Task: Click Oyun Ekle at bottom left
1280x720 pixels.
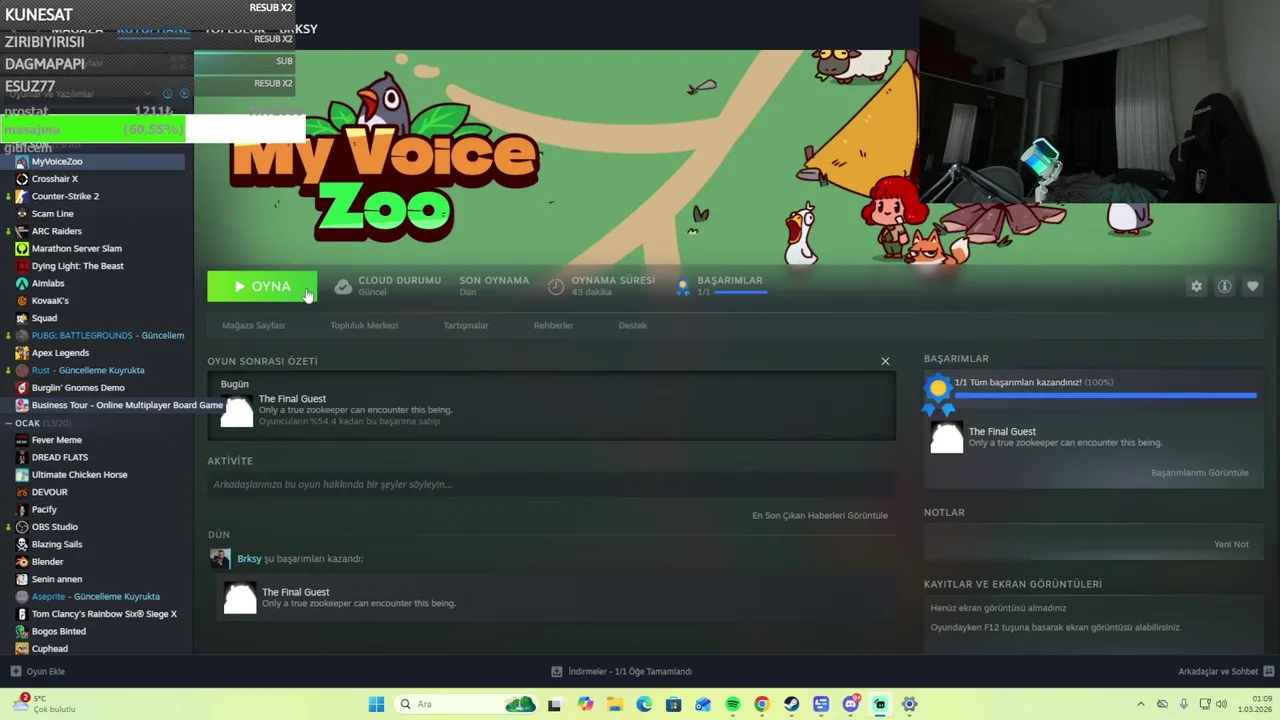Action: [x=45, y=671]
